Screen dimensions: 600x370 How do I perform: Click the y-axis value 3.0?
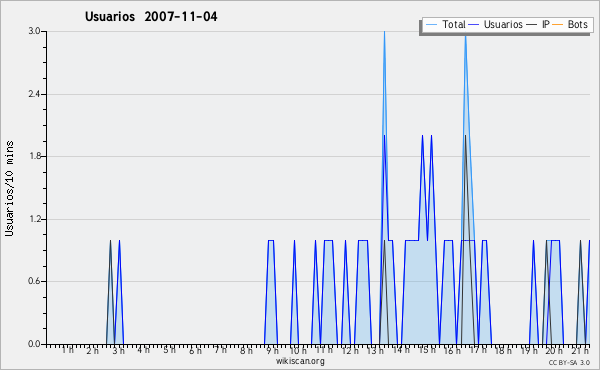coord(34,31)
